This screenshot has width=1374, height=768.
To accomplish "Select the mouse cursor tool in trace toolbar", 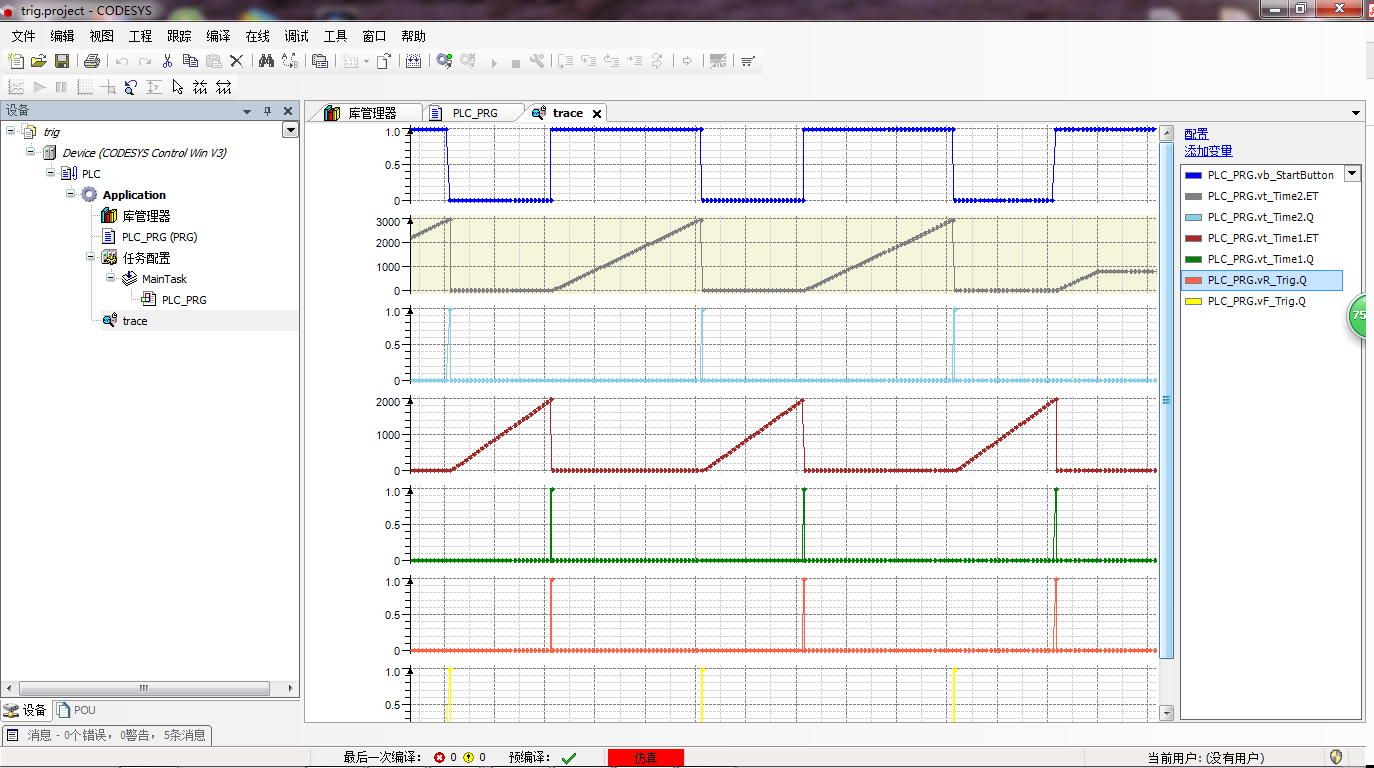I will [178, 87].
